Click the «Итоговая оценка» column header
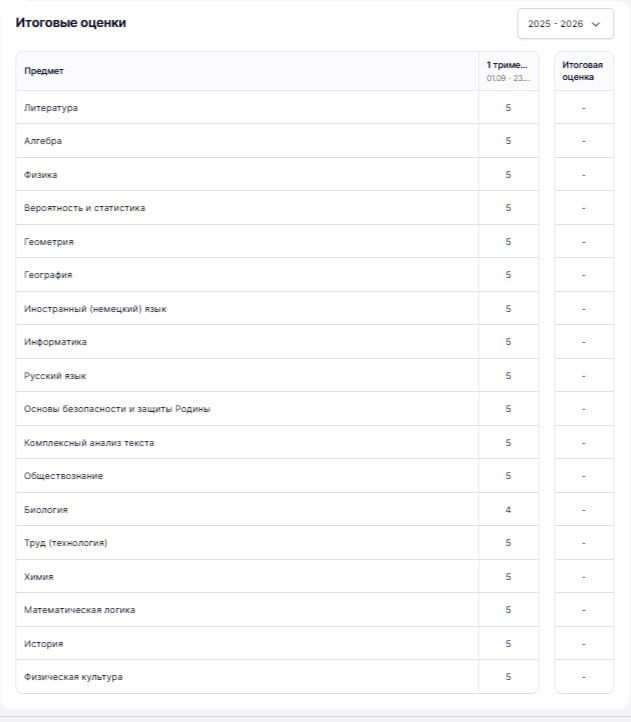This screenshot has height=722, width=631. click(x=583, y=71)
